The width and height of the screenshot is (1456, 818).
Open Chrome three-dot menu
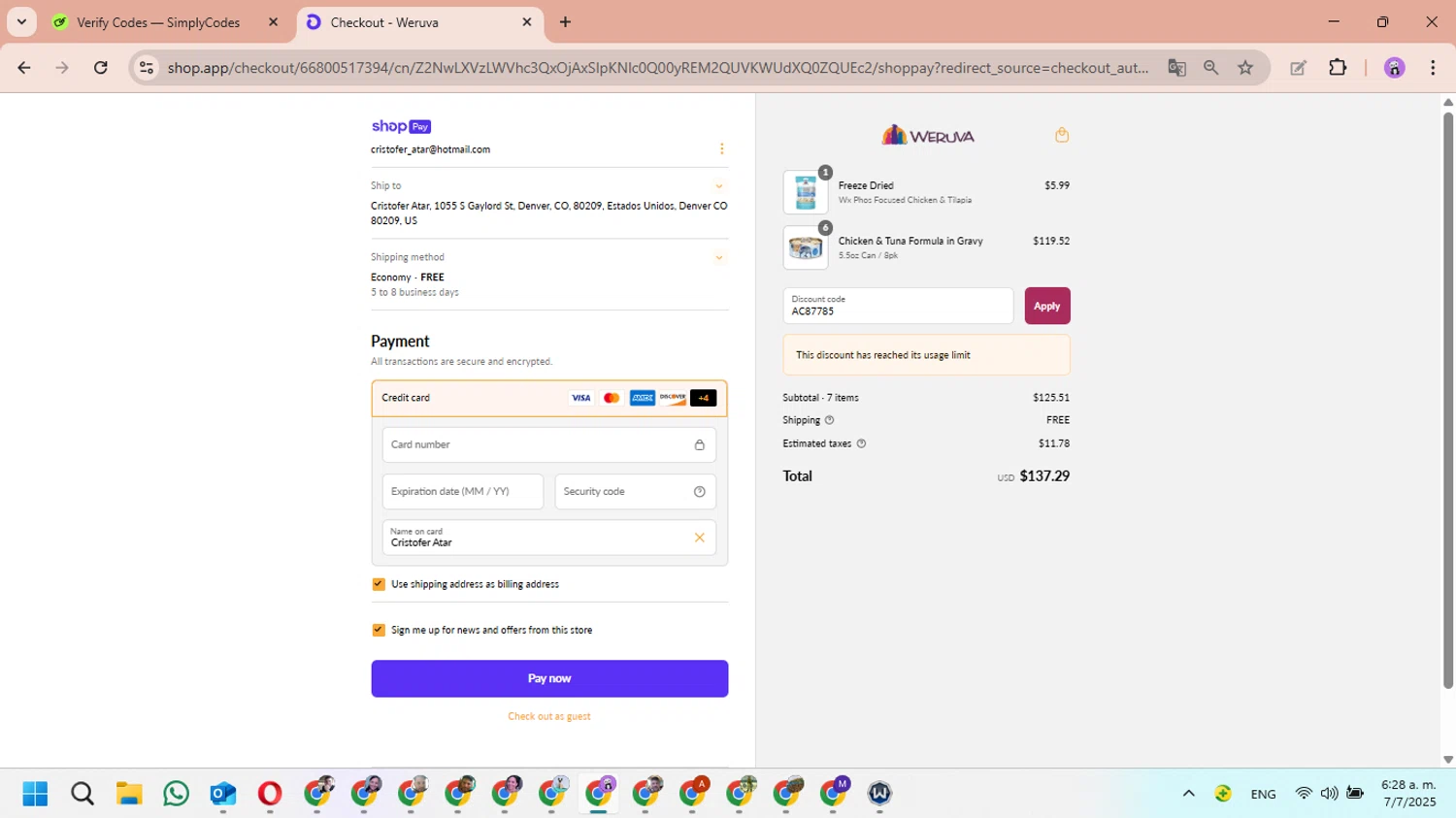[x=1433, y=67]
